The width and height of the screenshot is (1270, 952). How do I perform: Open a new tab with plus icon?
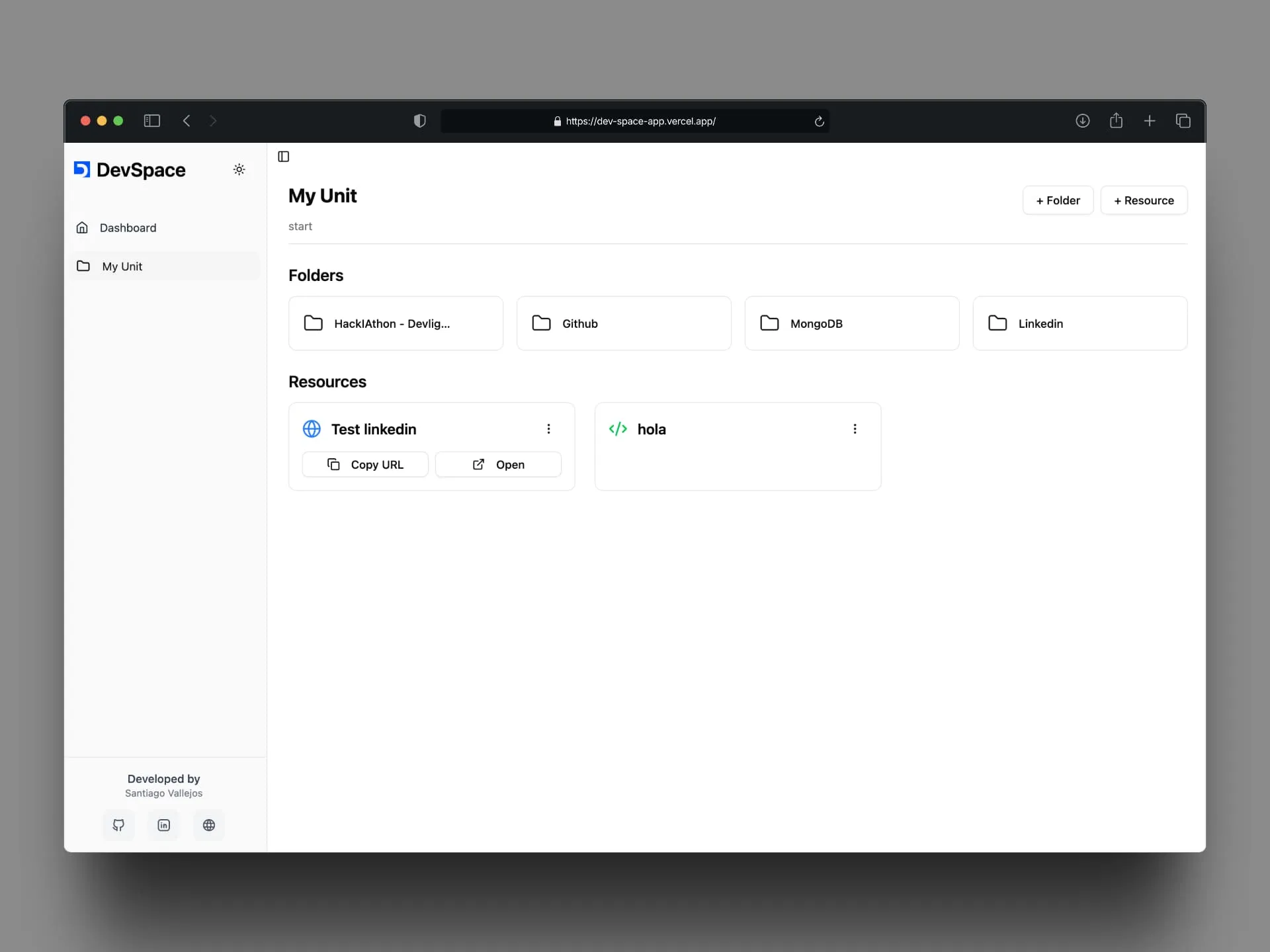[x=1150, y=121]
